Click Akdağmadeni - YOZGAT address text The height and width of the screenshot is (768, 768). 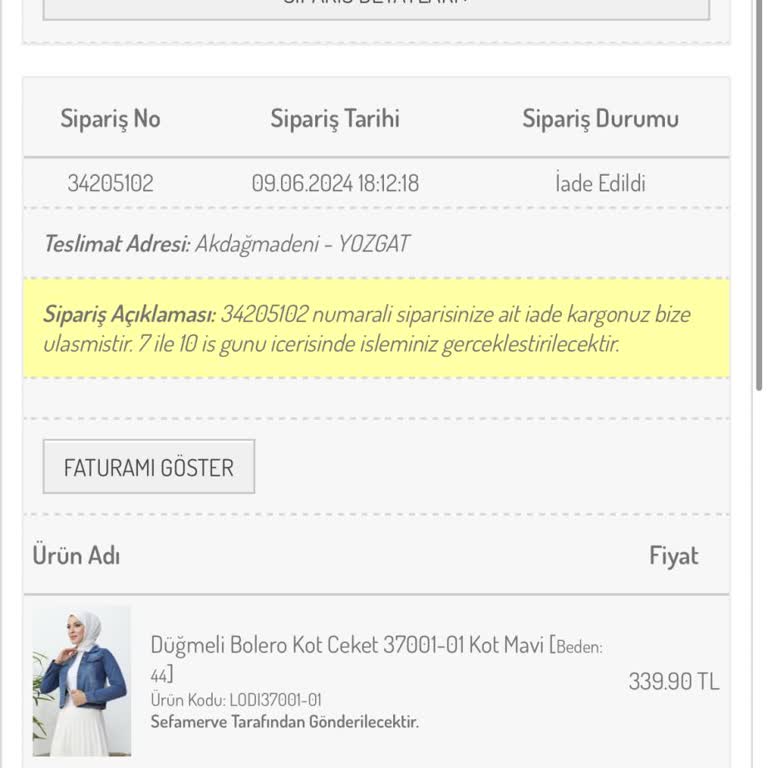coord(302,243)
